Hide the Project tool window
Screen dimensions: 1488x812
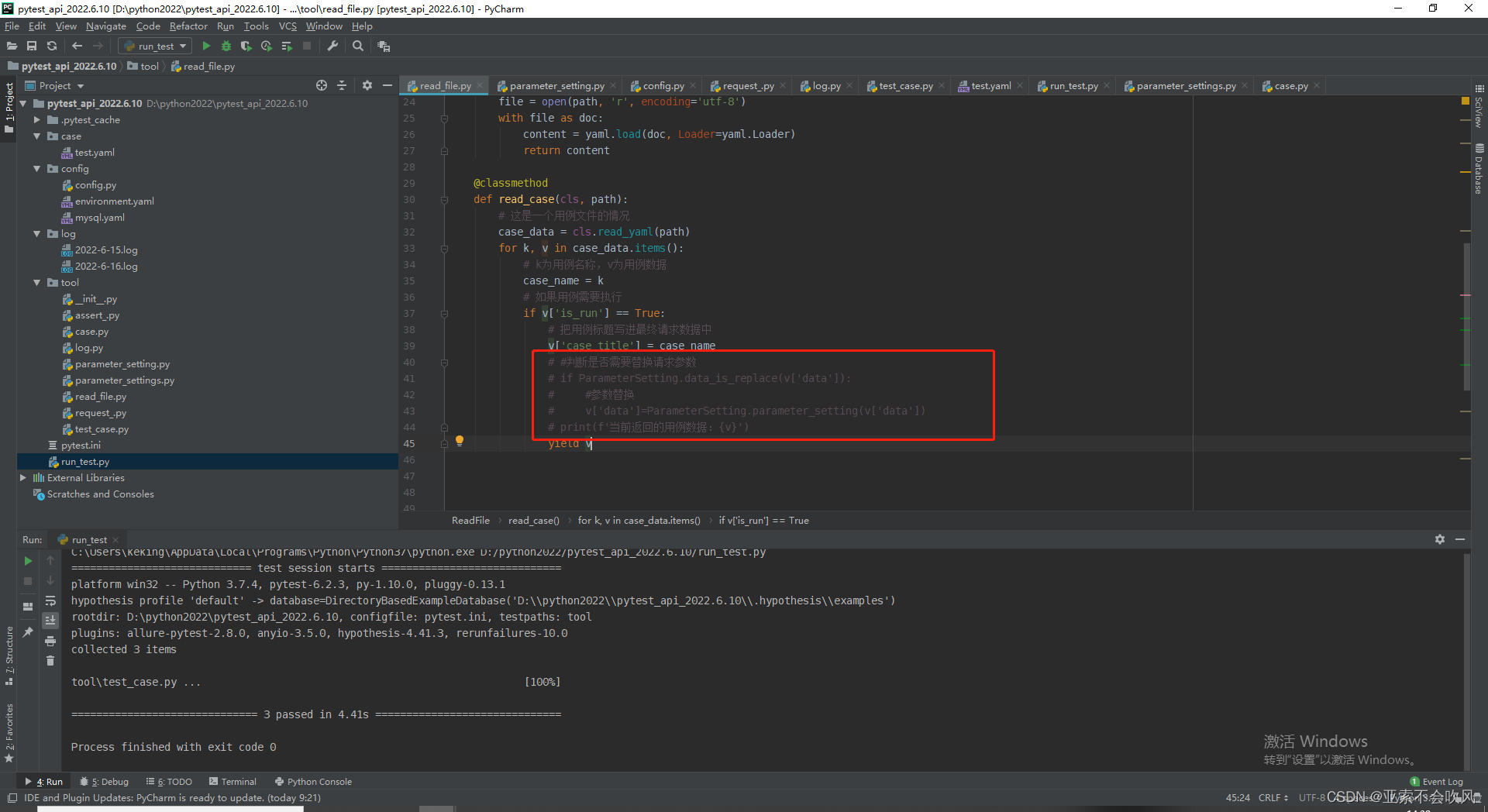pos(387,85)
